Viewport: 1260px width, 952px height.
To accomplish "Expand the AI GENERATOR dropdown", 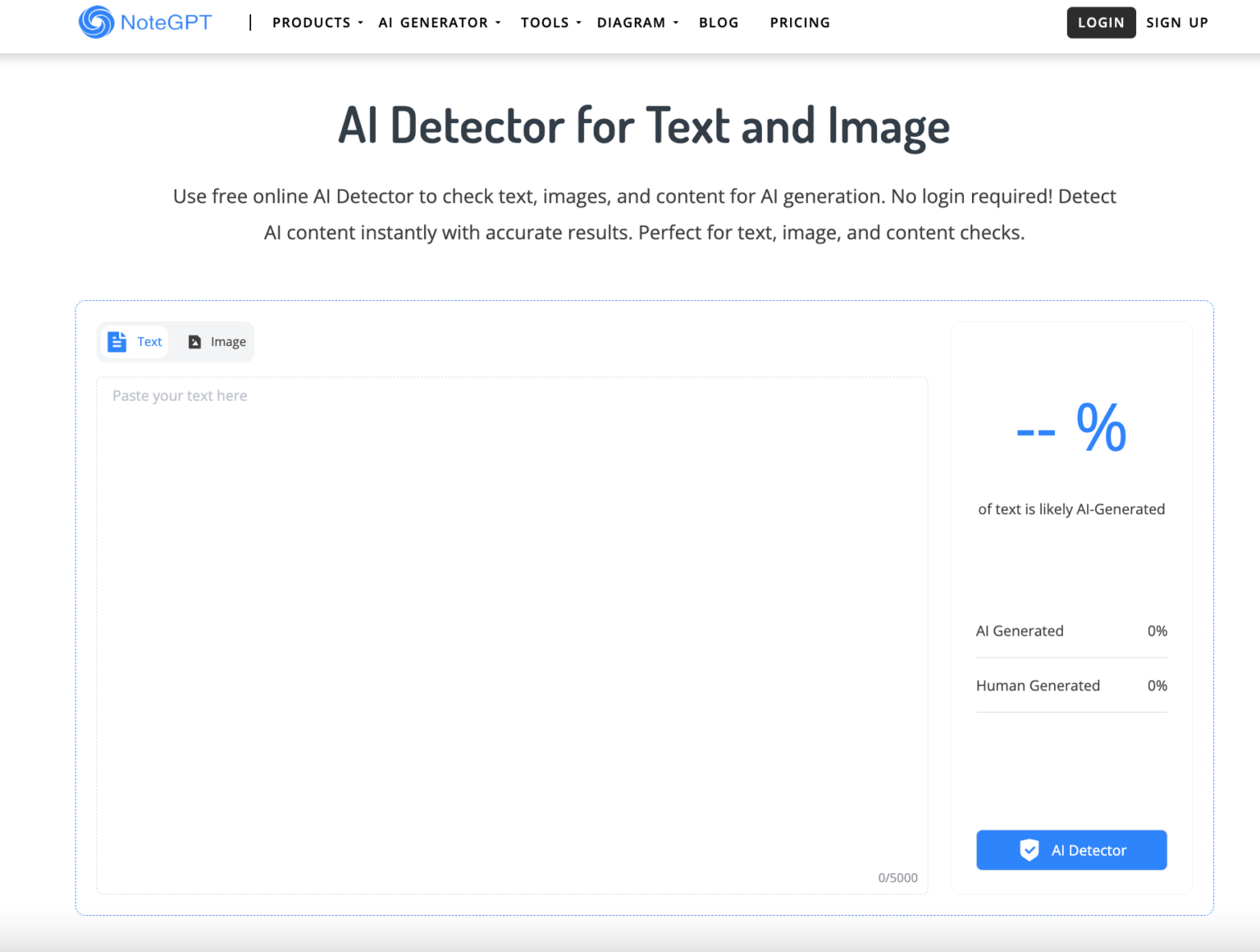I will (x=434, y=22).
